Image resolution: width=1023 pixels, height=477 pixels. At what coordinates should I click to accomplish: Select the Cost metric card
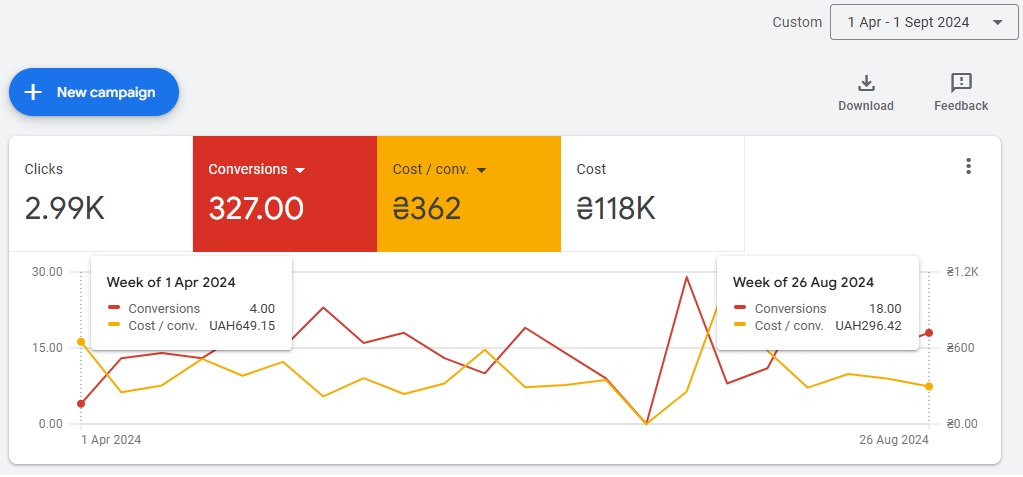tap(652, 194)
